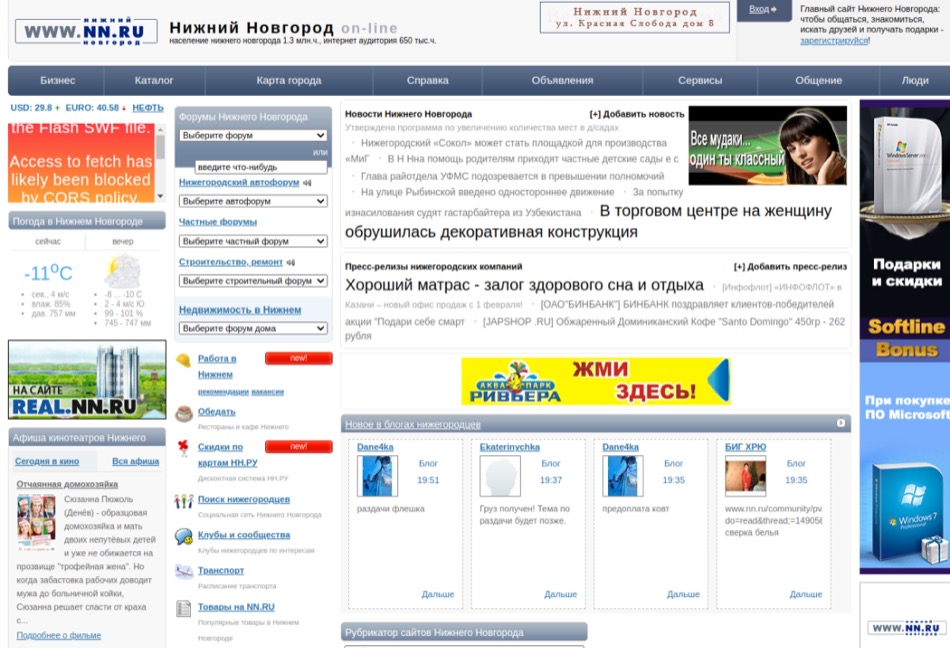
Task: Open the Карта города menu
Action: 289,81
